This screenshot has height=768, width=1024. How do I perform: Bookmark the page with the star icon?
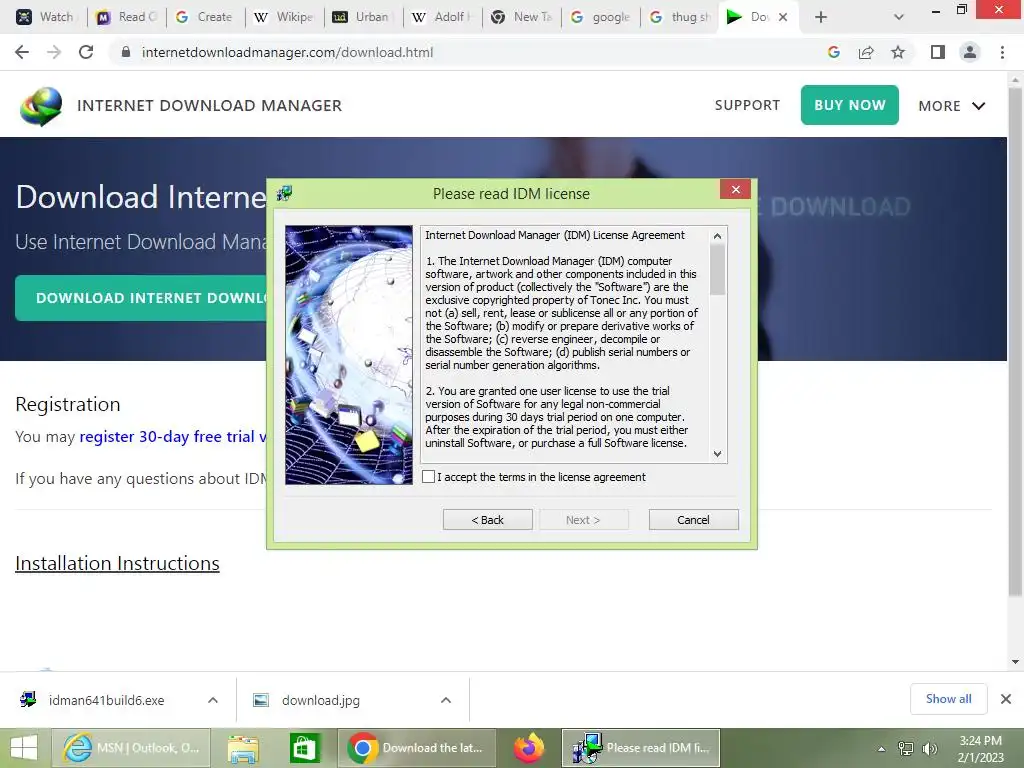[x=898, y=52]
